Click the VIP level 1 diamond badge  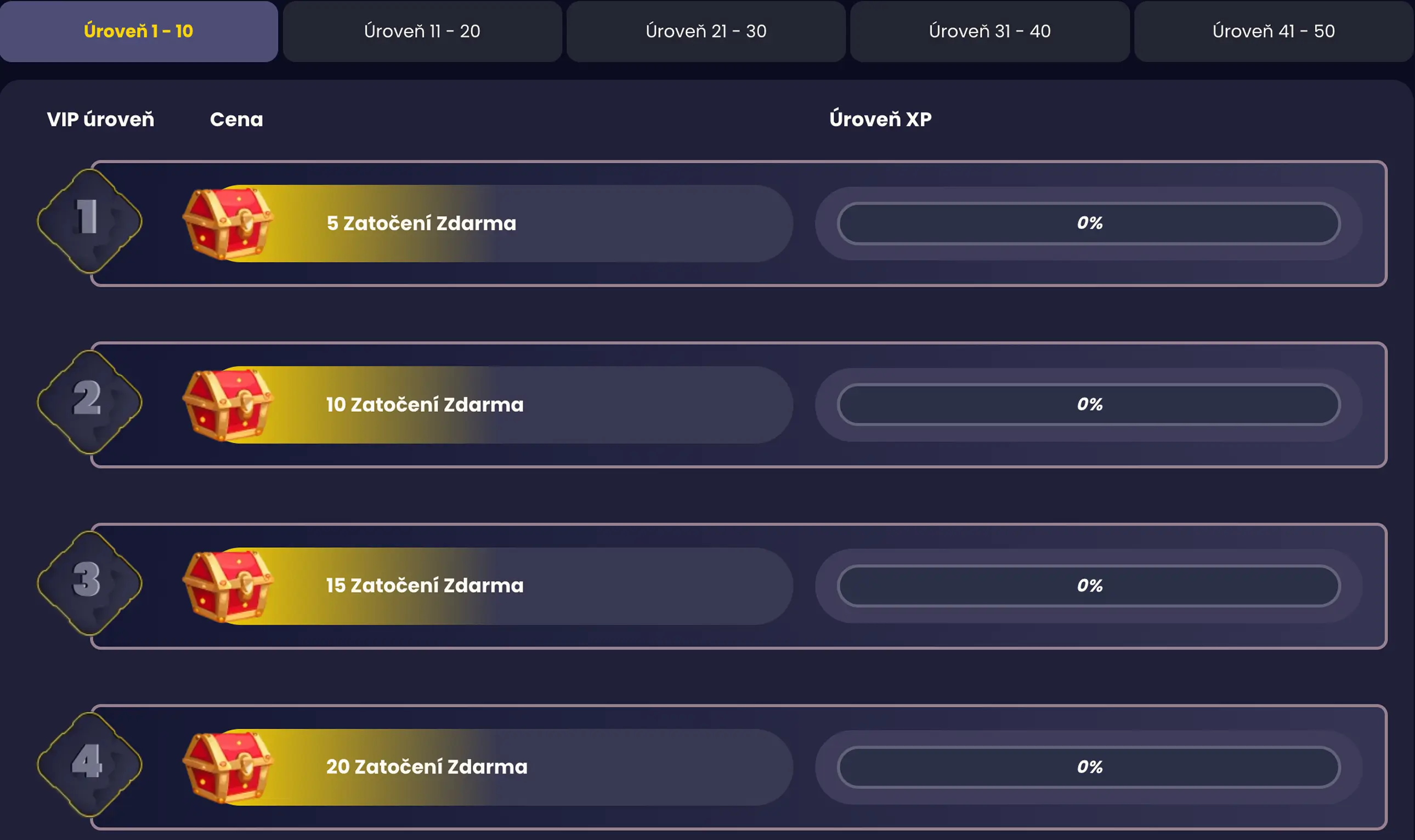click(89, 221)
